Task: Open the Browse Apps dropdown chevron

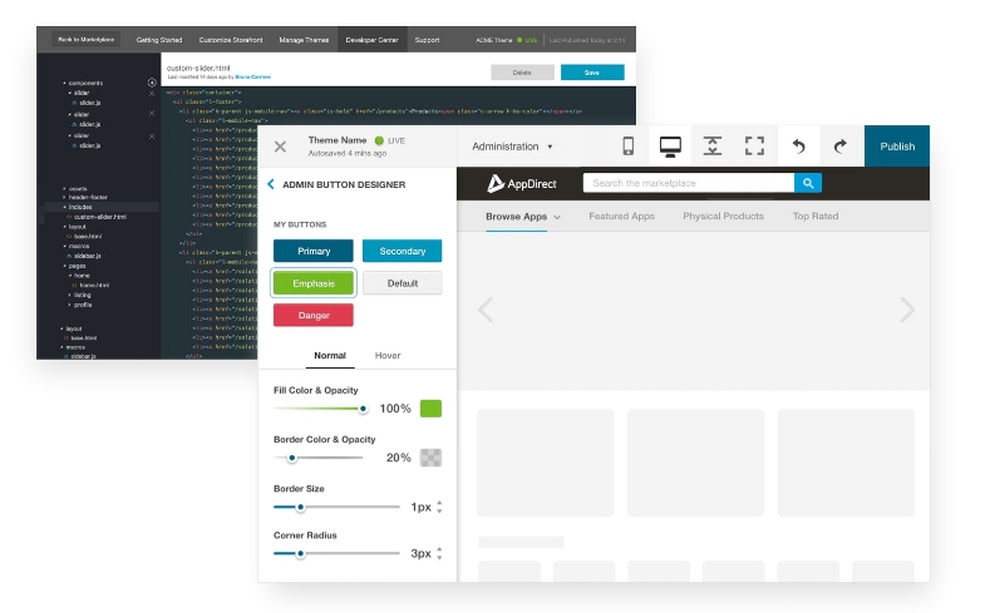Action: click(x=556, y=216)
